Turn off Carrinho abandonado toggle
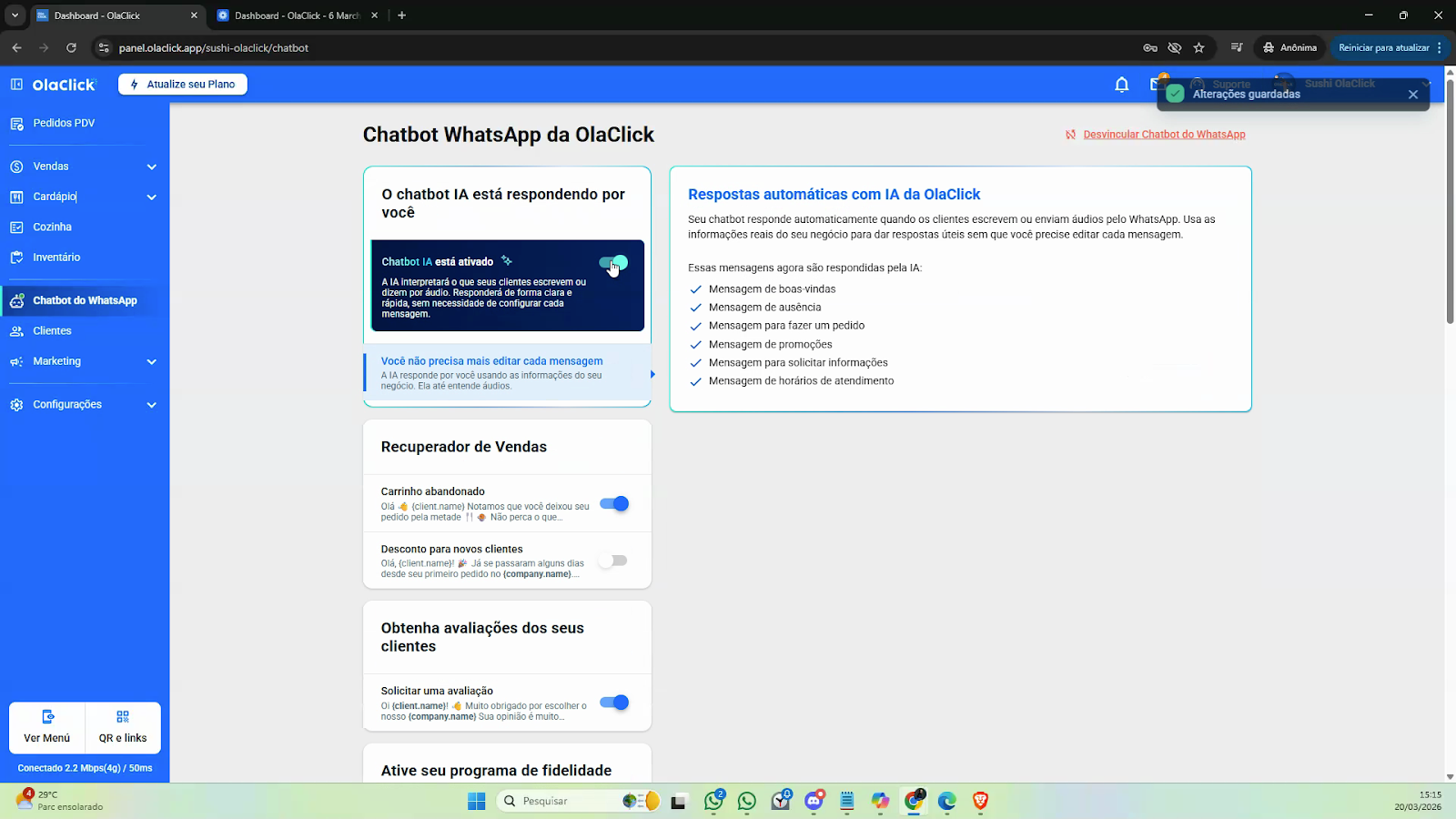 point(614,504)
